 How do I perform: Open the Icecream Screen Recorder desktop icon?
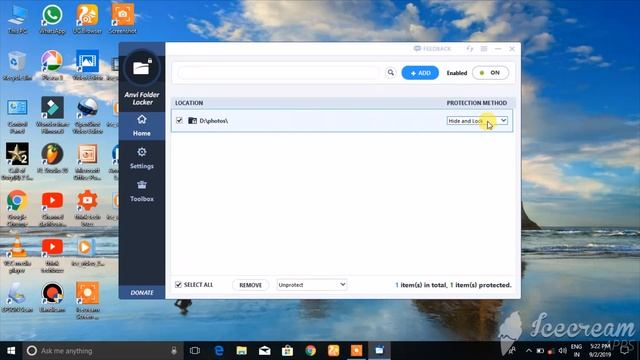pos(87,300)
